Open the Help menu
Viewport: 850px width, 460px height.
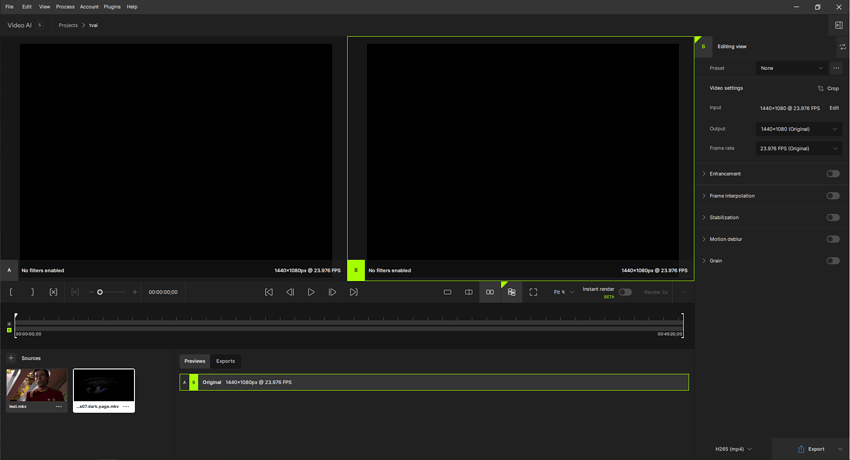132,7
